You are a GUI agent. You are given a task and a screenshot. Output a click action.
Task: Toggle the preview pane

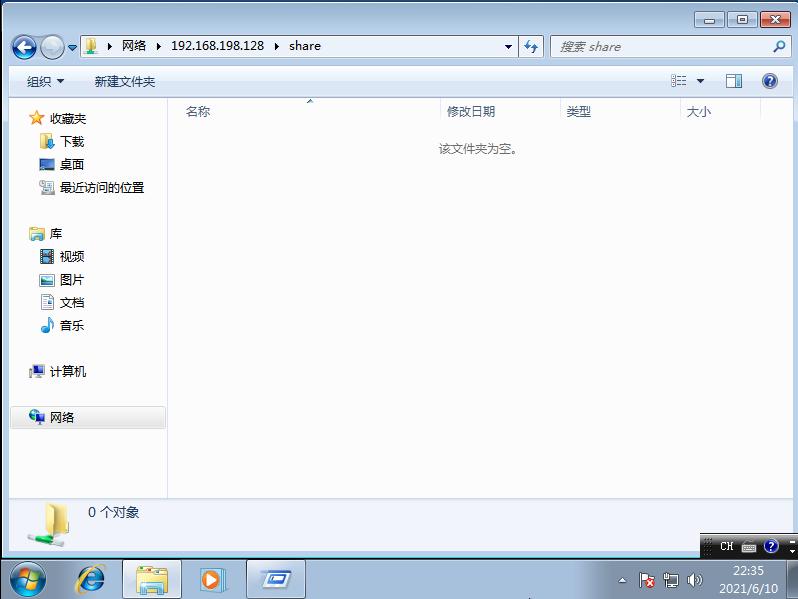pyautogui.click(x=734, y=81)
